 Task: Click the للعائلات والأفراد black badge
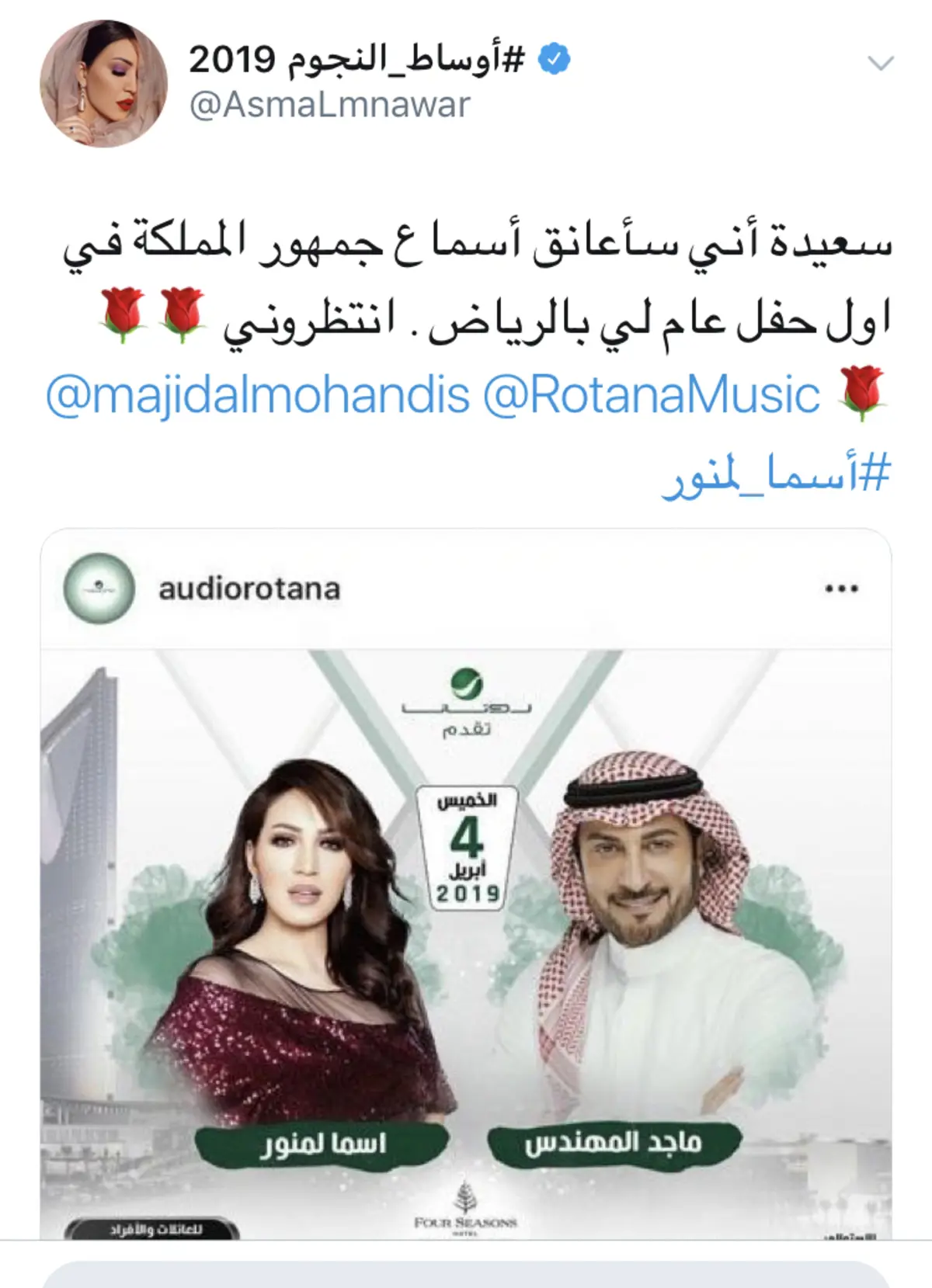pos(151,1229)
